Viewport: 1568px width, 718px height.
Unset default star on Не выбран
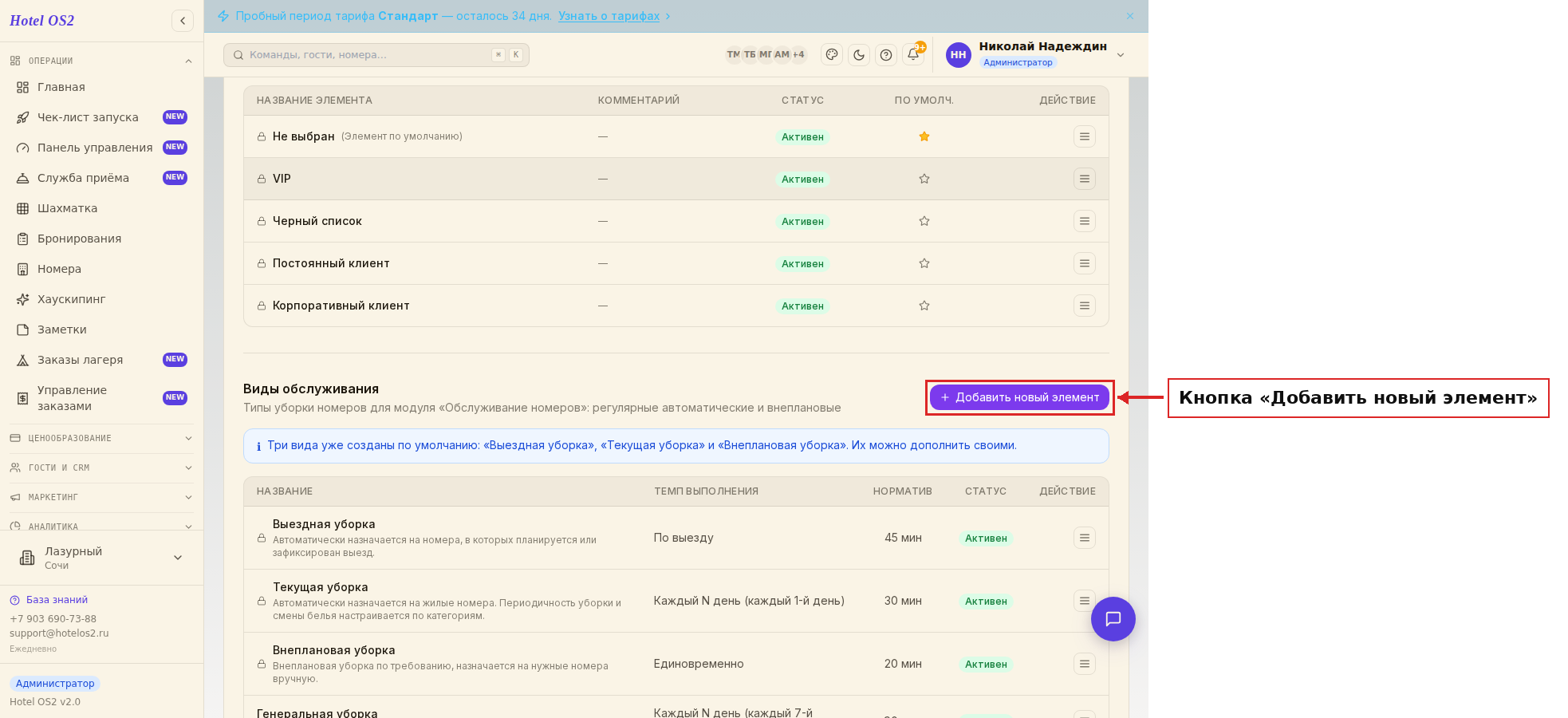924,136
